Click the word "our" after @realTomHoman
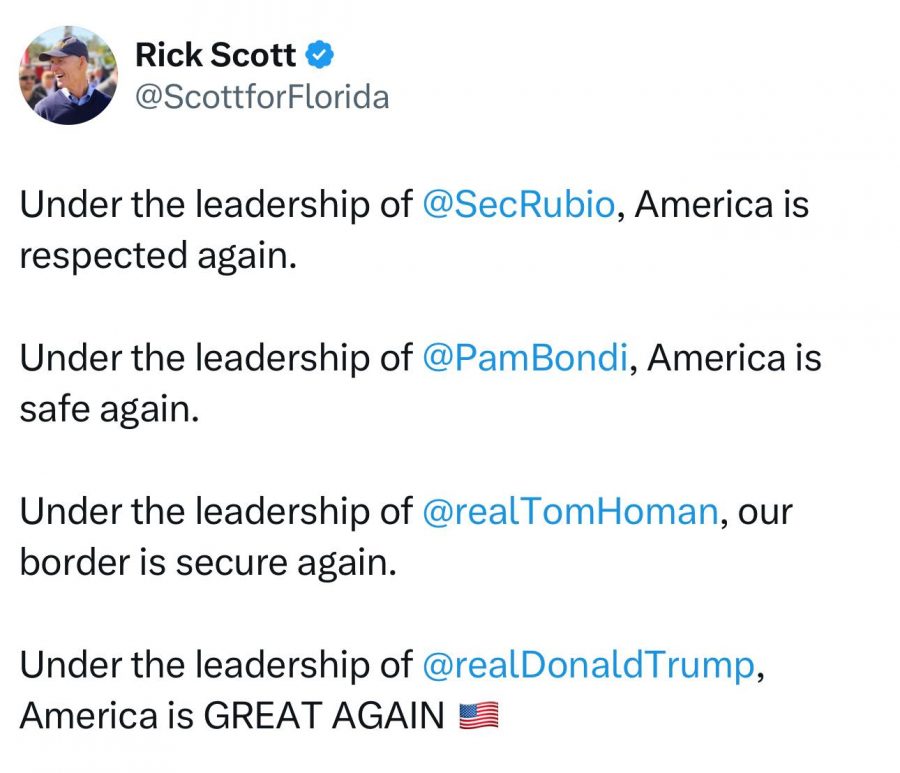Viewport: 900px width, 773px height. pyautogui.click(x=765, y=512)
